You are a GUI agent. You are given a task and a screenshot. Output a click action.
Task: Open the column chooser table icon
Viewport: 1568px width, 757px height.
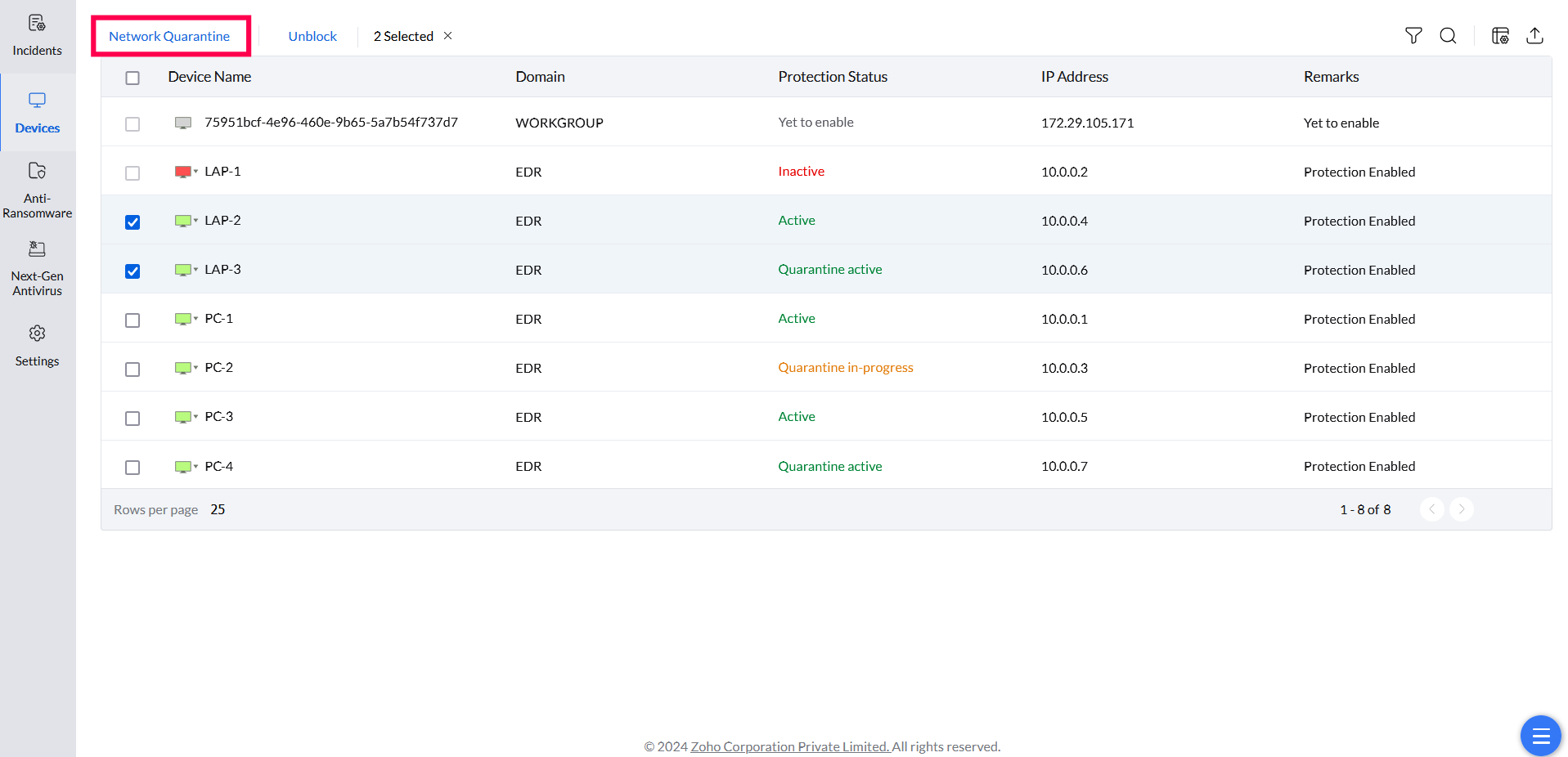pos(1500,35)
